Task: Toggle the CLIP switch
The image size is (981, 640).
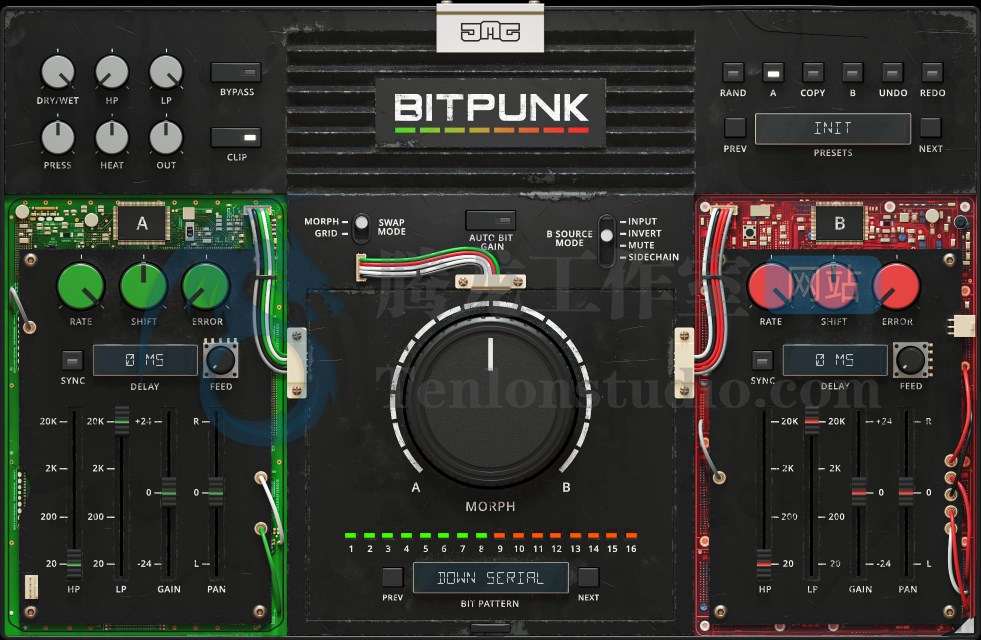Action: [236, 138]
